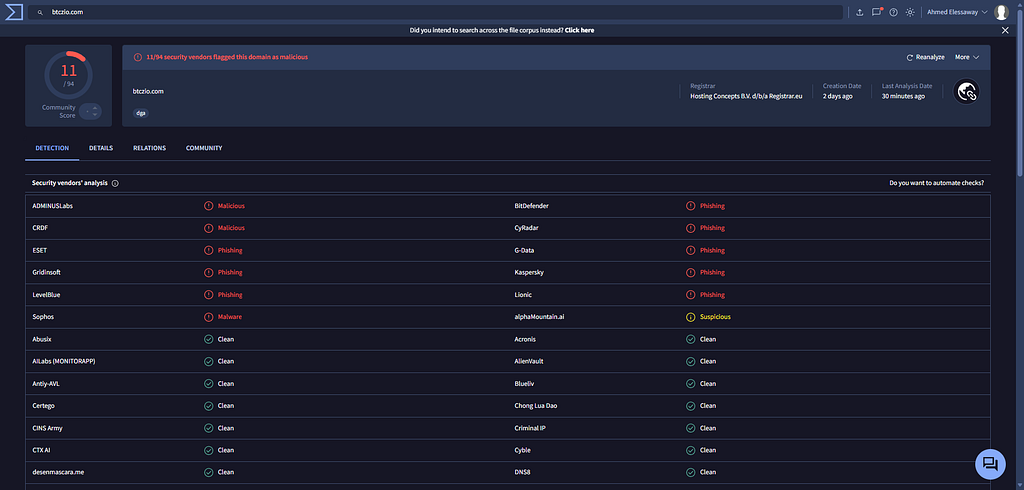Click the Kaspersky Phishing verdict icon
The width and height of the screenshot is (1024, 490).
pos(690,272)
